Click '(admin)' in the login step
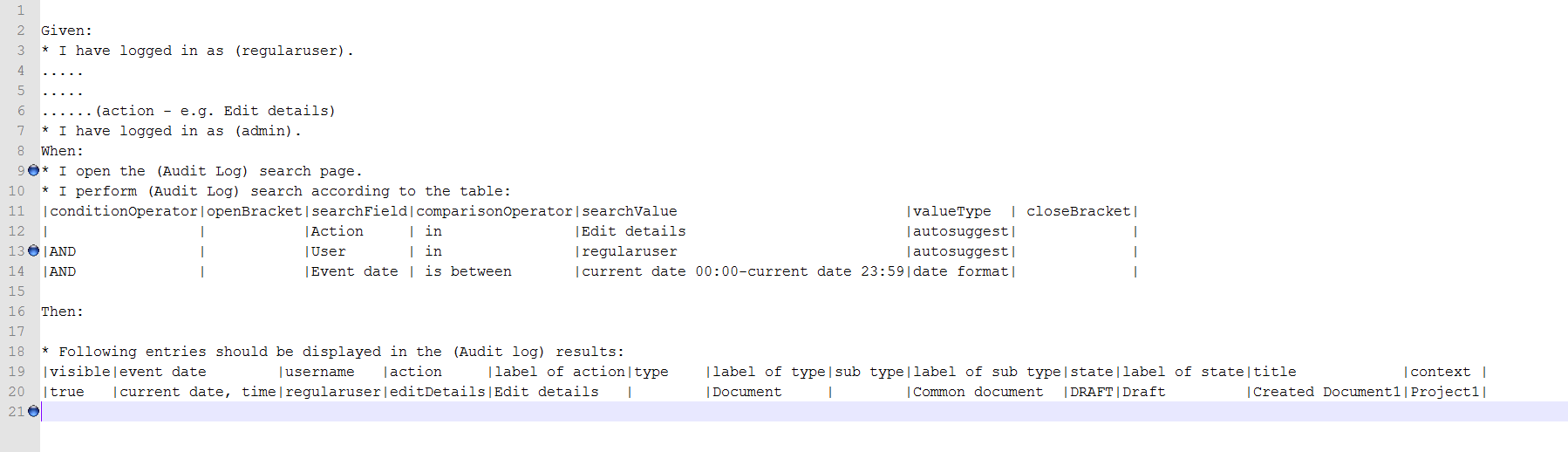The height and width of the screenshot is (452, 1568). coord(263,131)
